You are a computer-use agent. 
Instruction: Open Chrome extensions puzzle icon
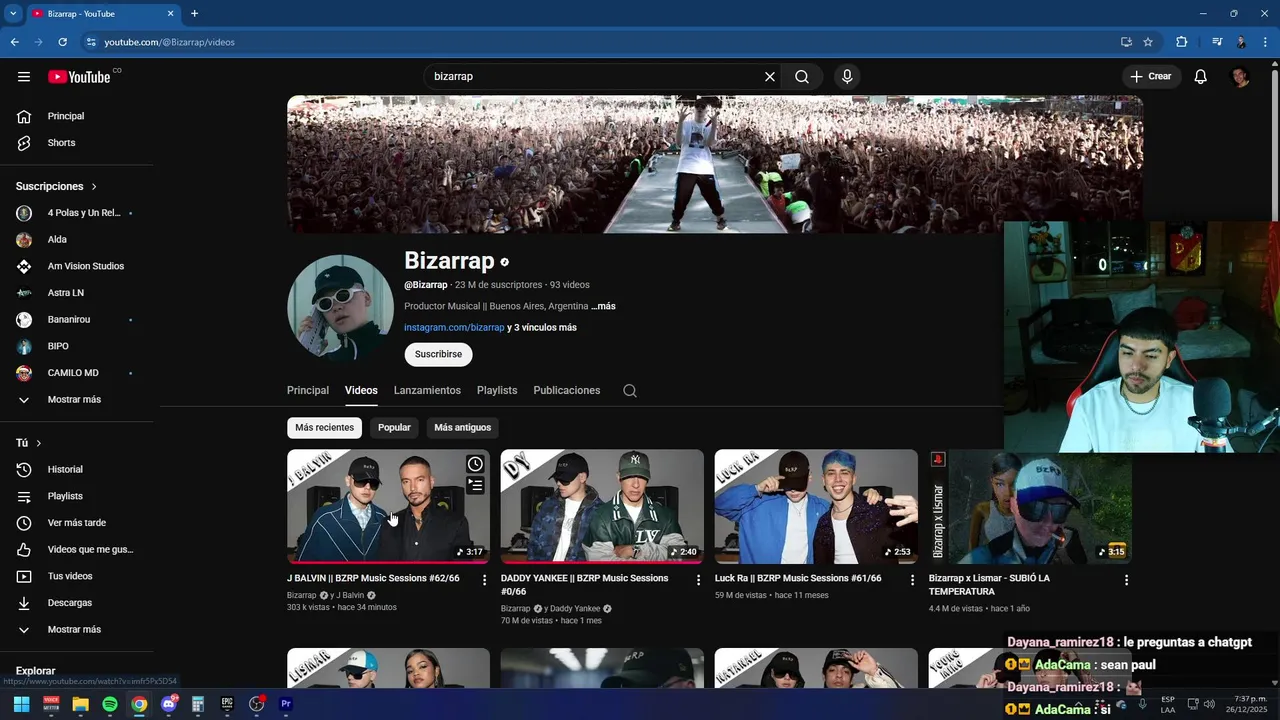(1182, 42)
